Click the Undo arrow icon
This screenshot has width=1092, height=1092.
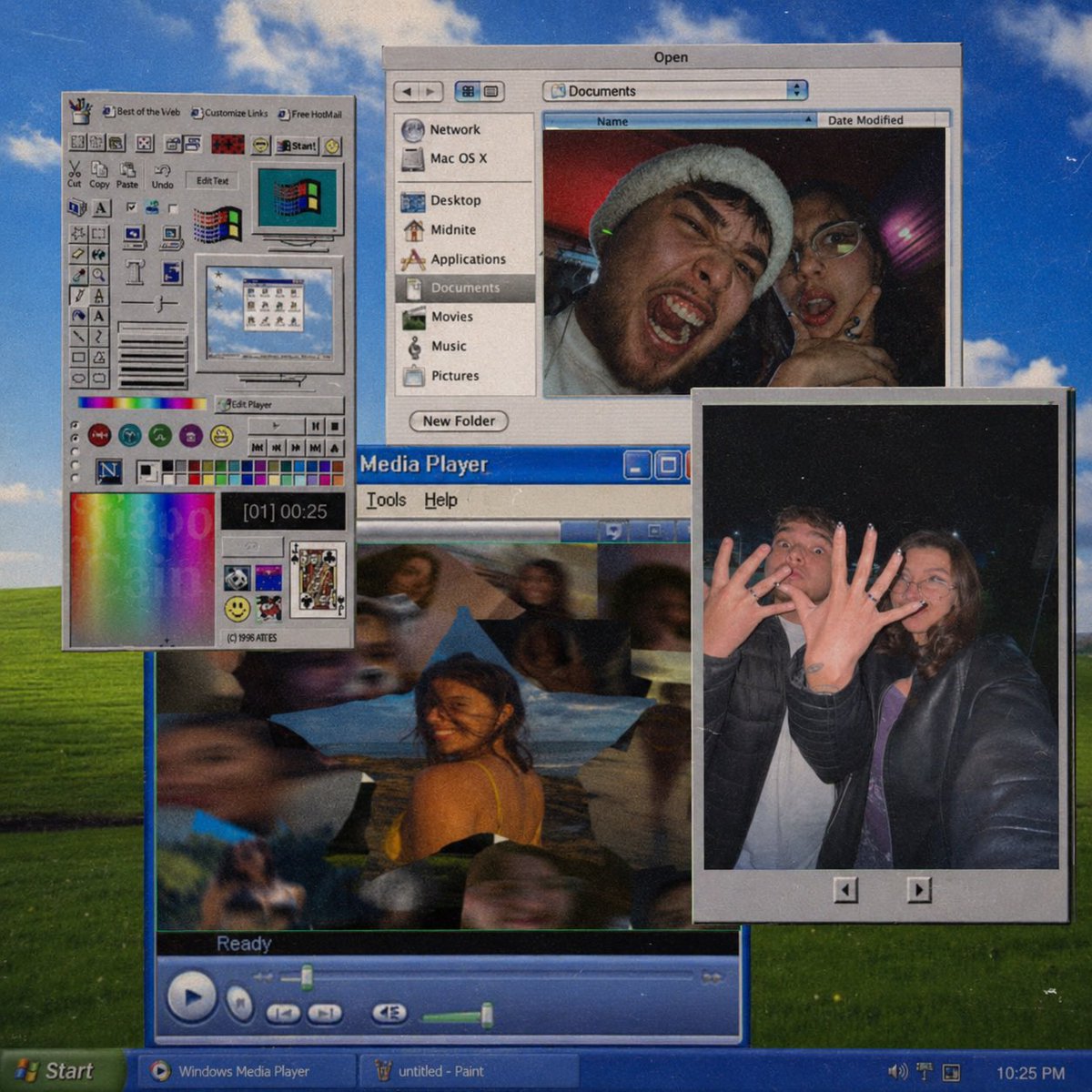(162, 170)
